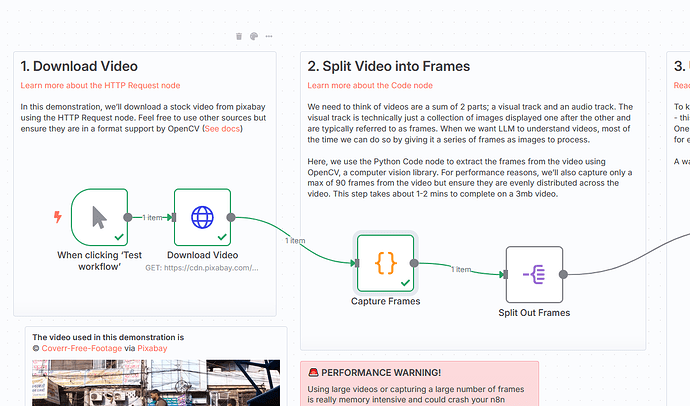Screen dimensions: 690x406
Task: Open 'Learn more about the Code node' link
Action: pos(370,85)
